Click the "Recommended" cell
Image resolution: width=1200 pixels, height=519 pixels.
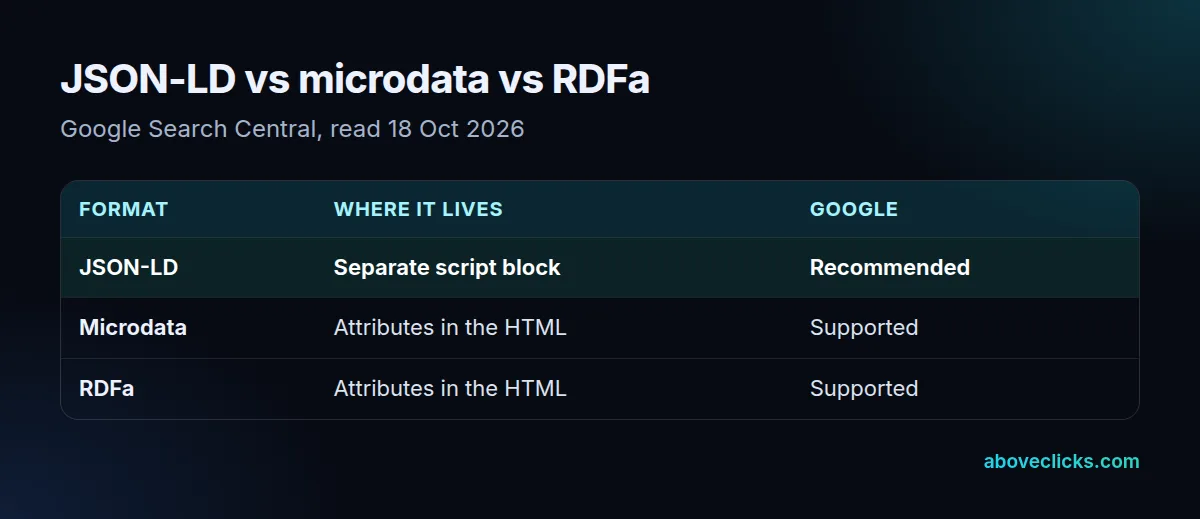click(890, 268)
